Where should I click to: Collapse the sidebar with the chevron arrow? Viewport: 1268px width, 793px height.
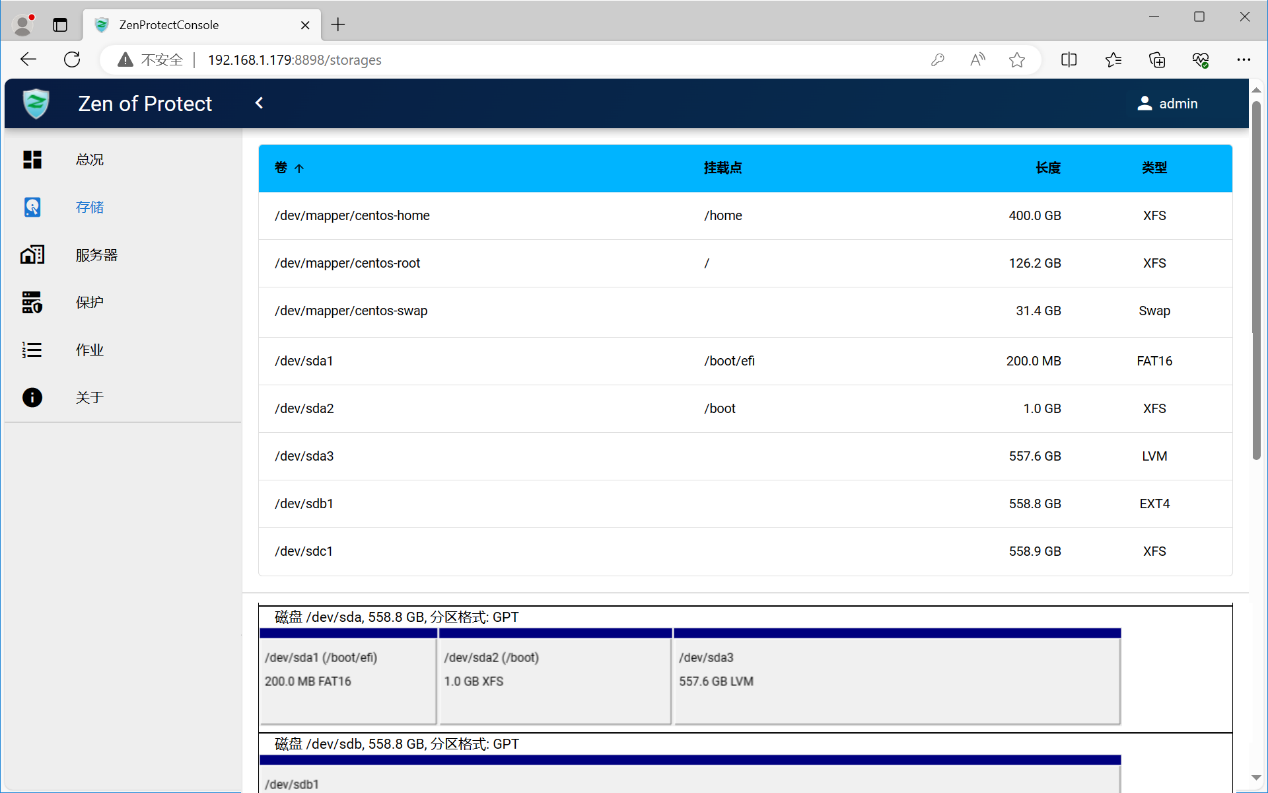(x=259, y=103)
